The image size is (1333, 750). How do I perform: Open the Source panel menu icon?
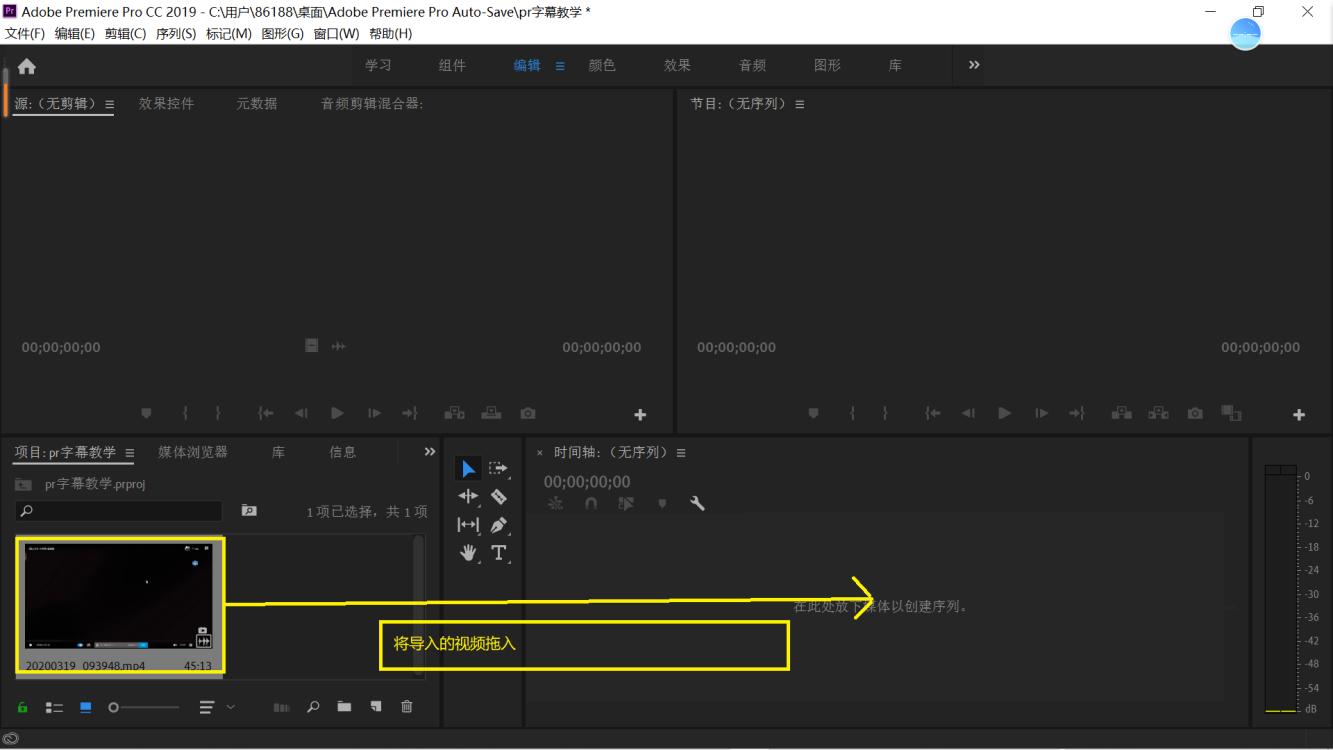[108, 101]
